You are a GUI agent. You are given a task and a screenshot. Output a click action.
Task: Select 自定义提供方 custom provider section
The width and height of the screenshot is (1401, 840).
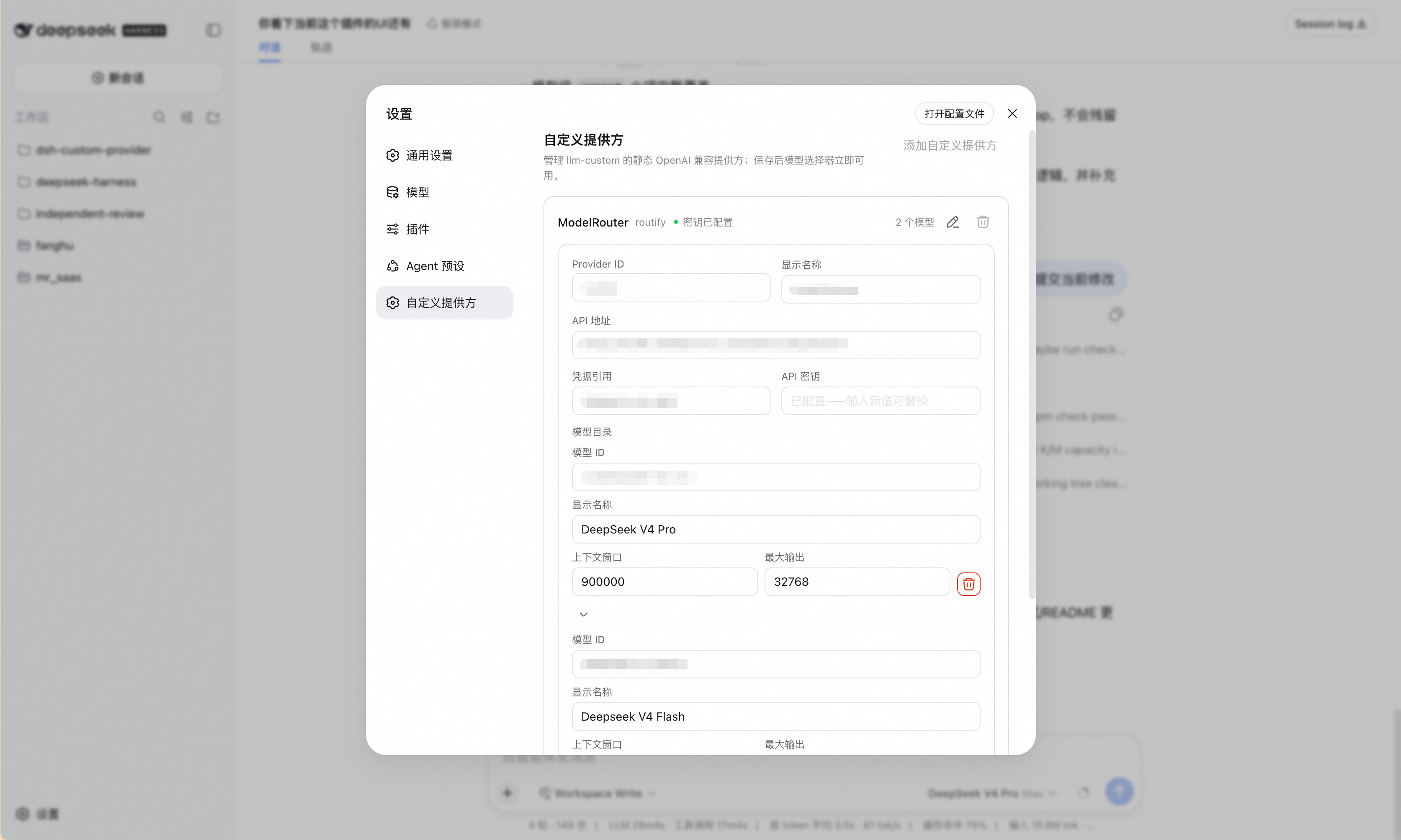coord(444,302)
